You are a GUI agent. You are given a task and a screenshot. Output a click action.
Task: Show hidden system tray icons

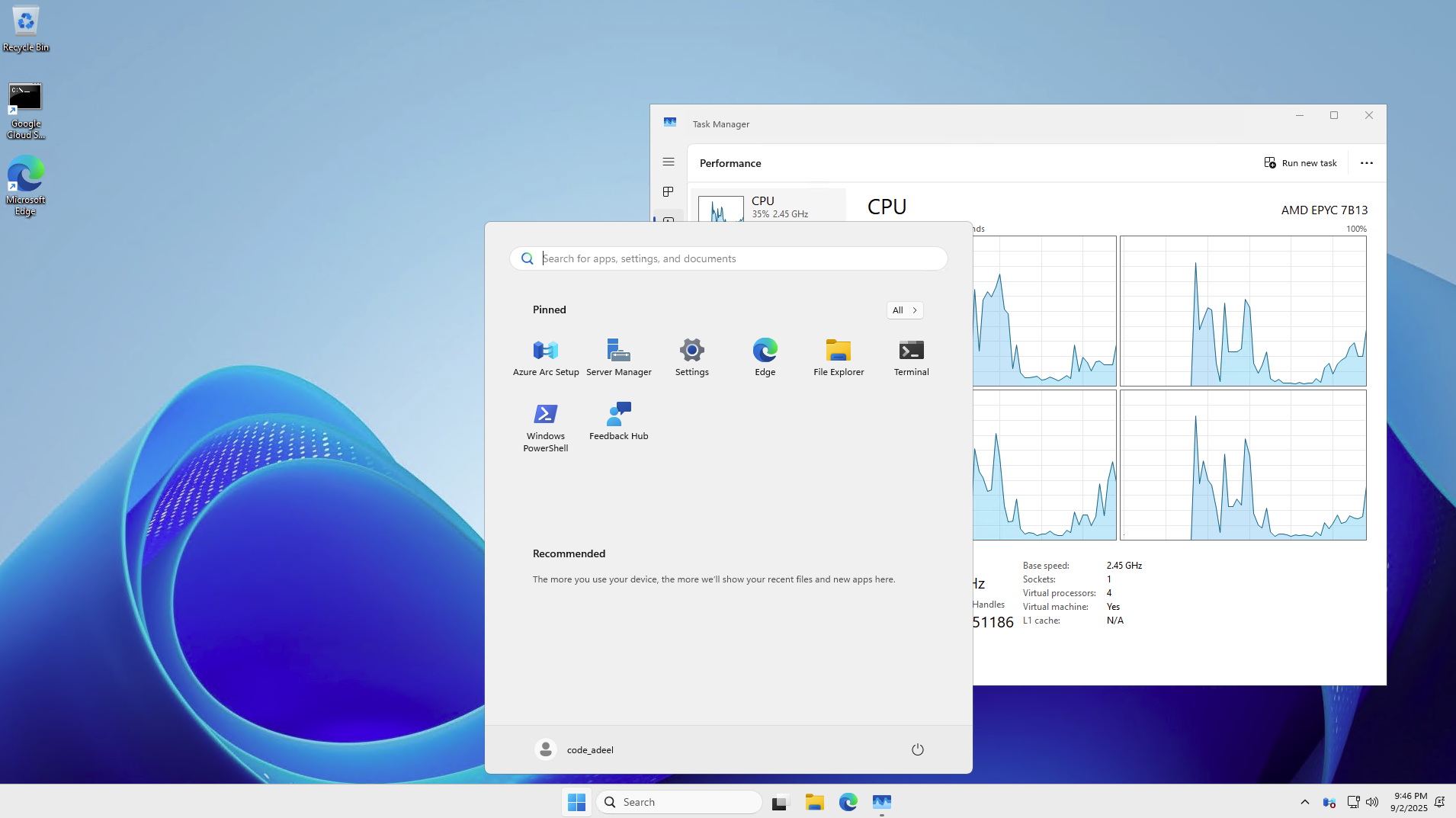pyautogui.click(x=1305, y=802)
